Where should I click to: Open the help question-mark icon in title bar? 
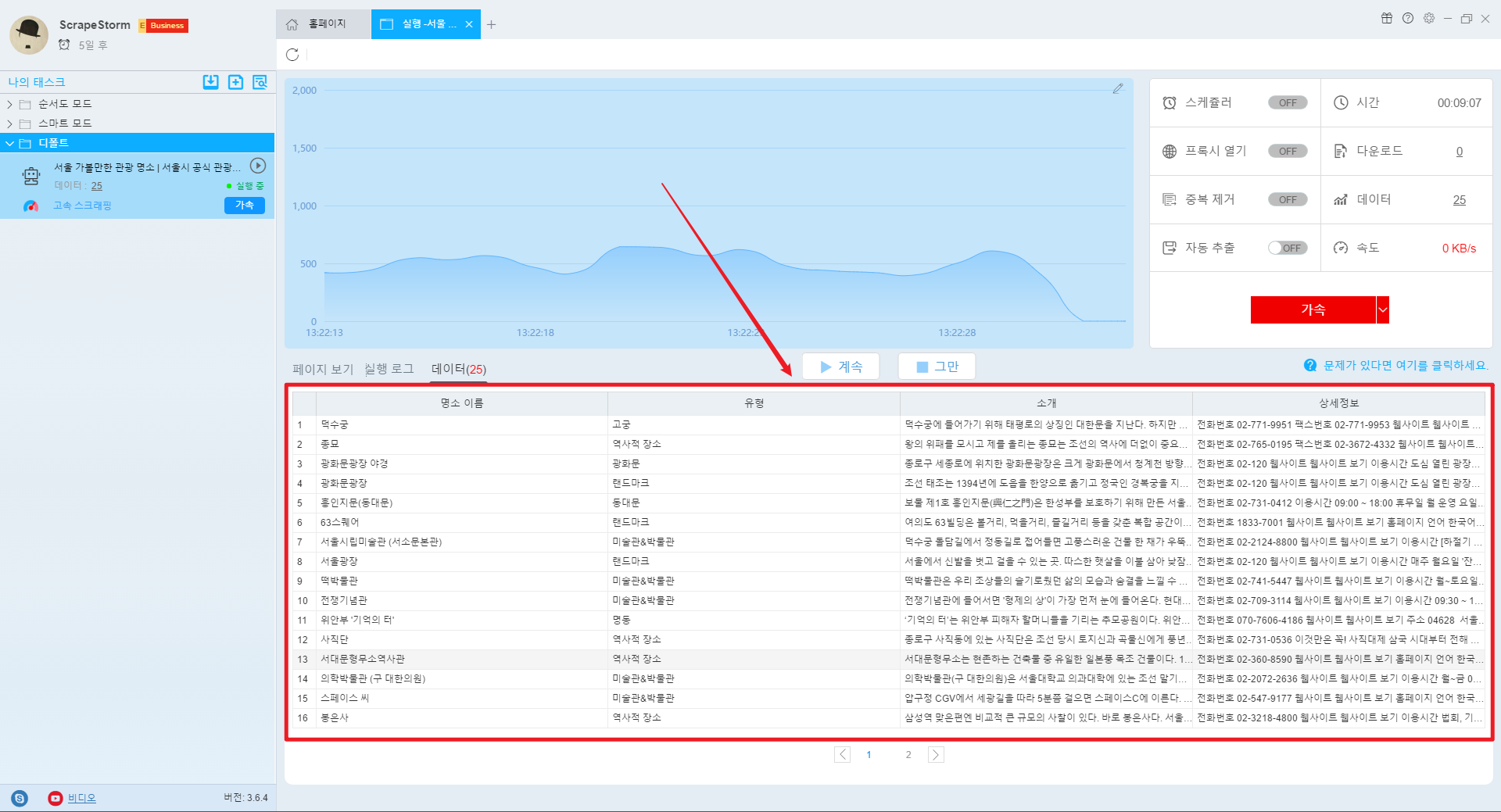[1408, 19]
